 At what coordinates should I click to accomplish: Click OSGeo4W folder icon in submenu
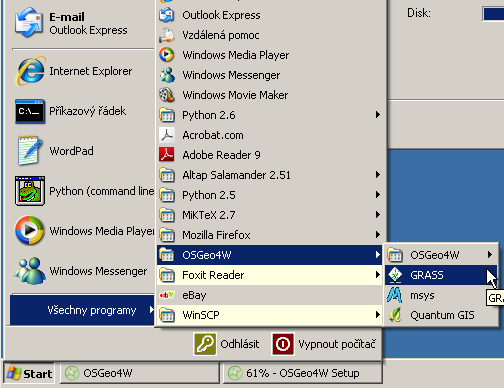coord(395,255)
